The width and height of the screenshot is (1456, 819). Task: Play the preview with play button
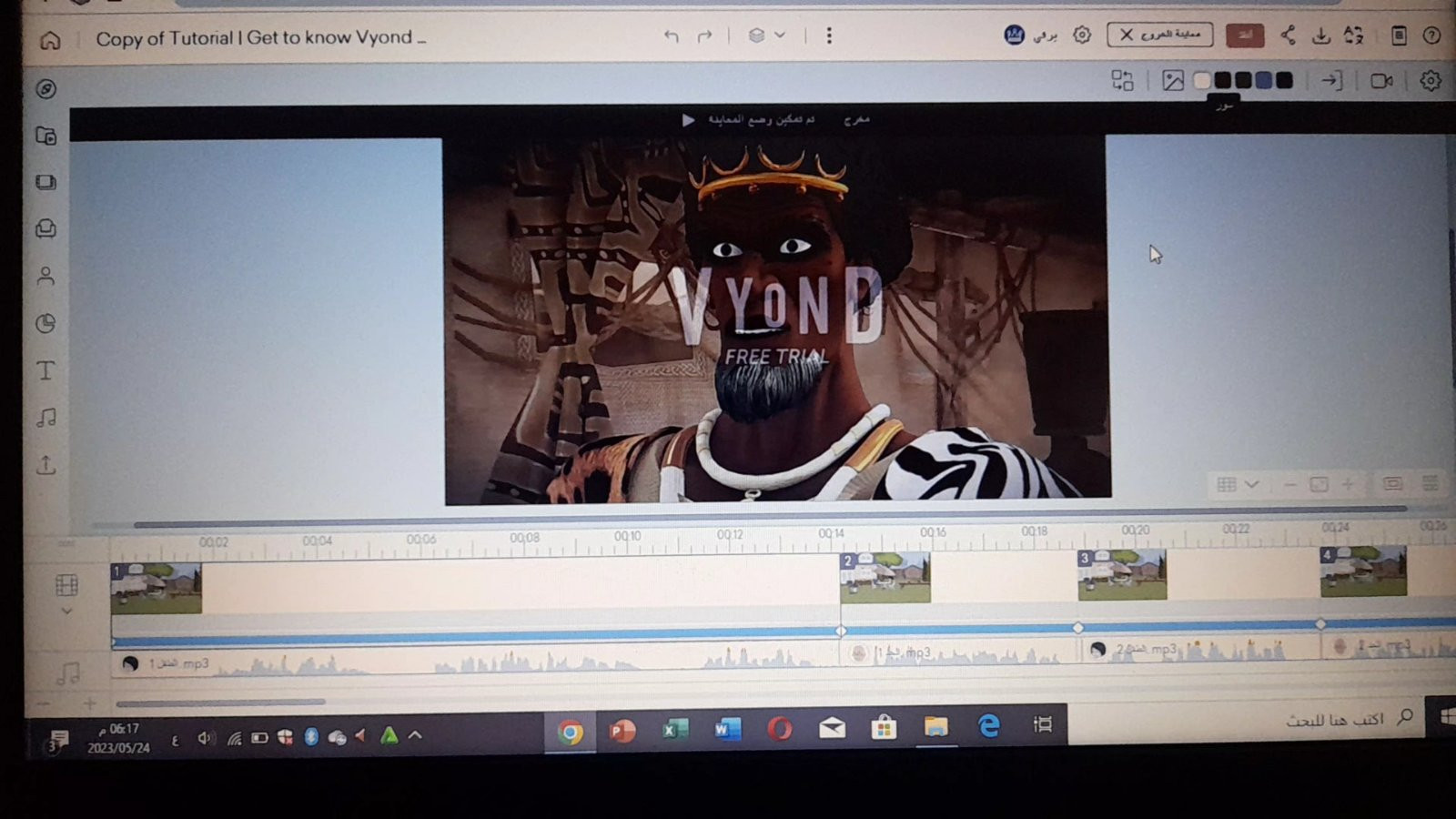688,119
